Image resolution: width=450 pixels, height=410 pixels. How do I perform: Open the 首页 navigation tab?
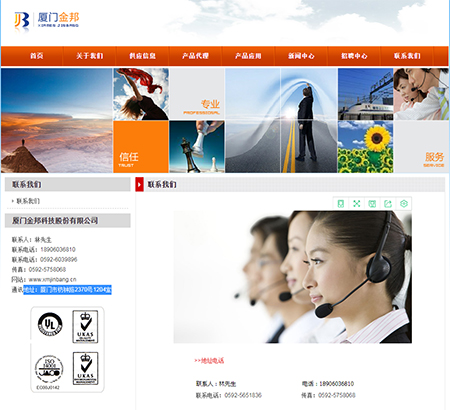(x=37, y=56)
